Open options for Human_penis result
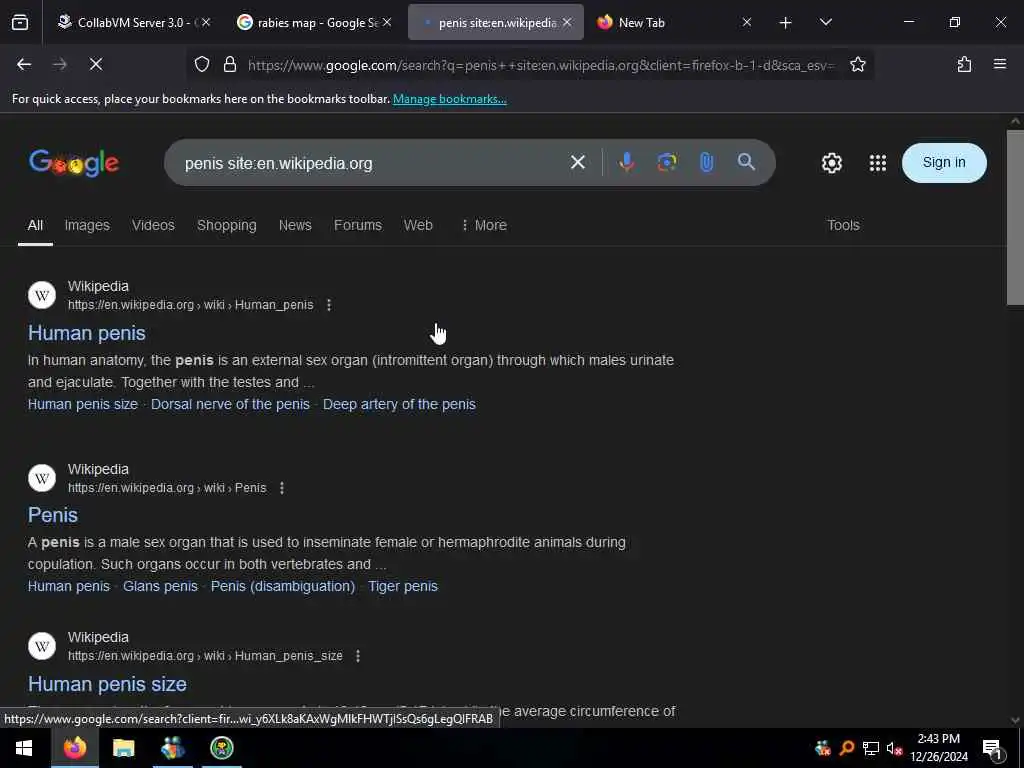The image size is (1024, 768). coord(328,305)
